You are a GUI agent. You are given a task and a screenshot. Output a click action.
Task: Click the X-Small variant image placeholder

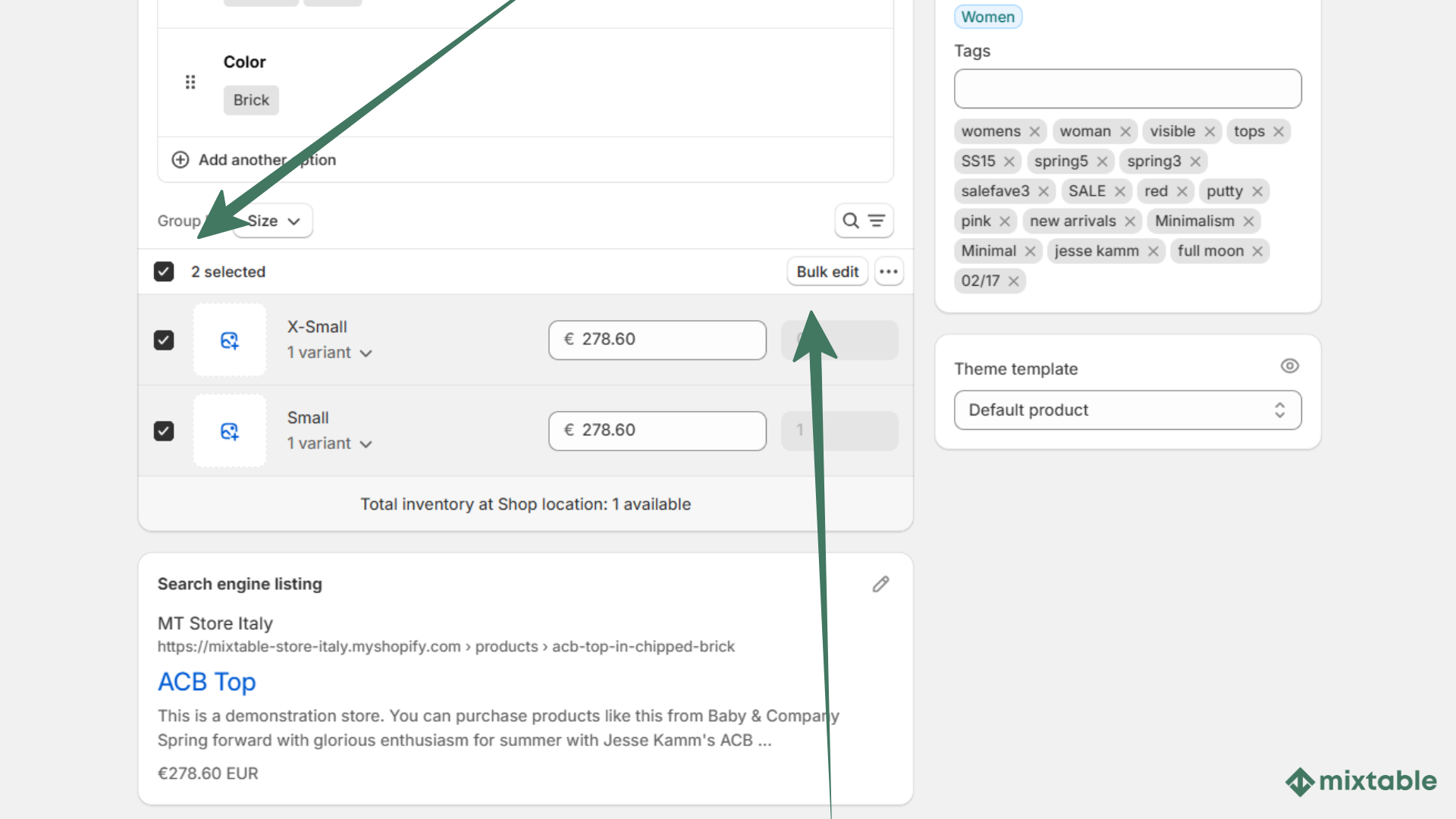tap(230, 340)
